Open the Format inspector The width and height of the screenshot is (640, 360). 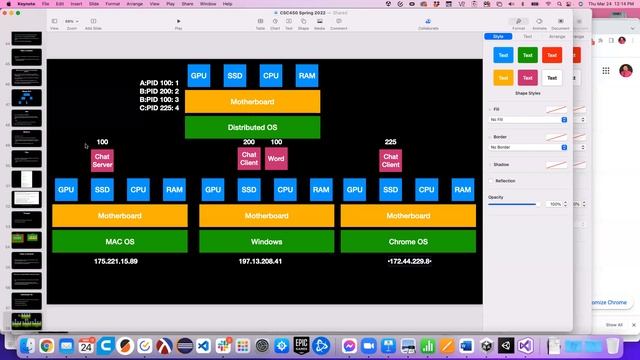point(518,21)
